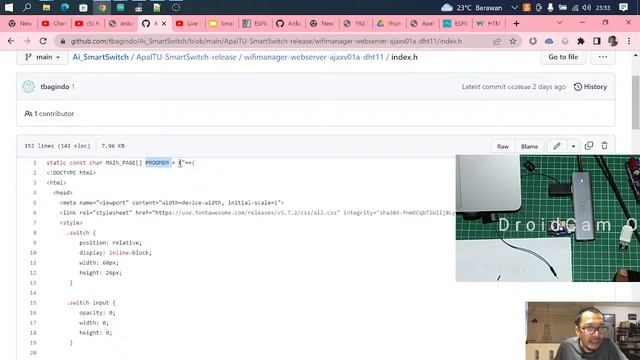Edit this file with the pencil icon
Screen dimensions: 640x360
[x=557, y=146]
